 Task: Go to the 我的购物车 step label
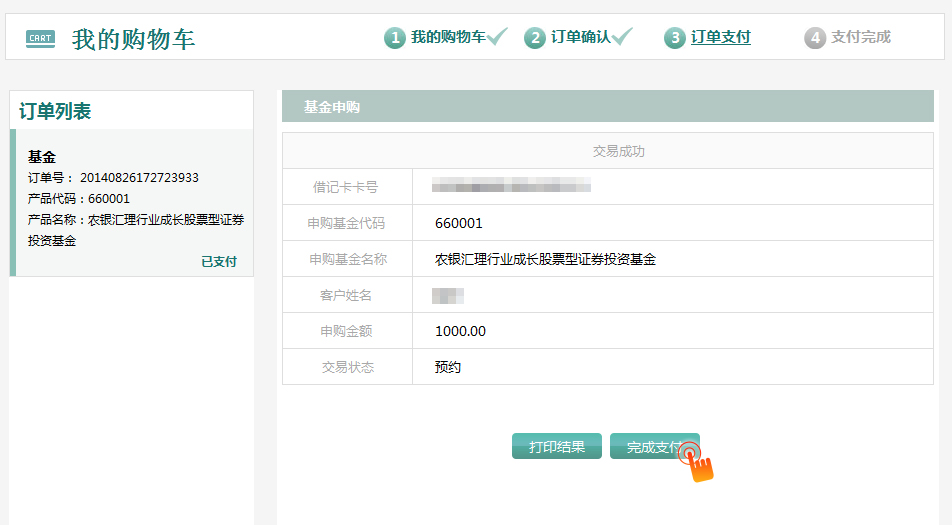448,37
